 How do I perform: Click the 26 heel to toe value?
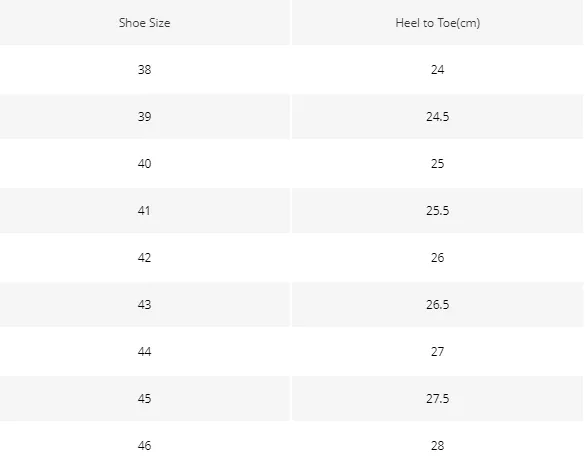pyautogui.click(x=437, y=258)
